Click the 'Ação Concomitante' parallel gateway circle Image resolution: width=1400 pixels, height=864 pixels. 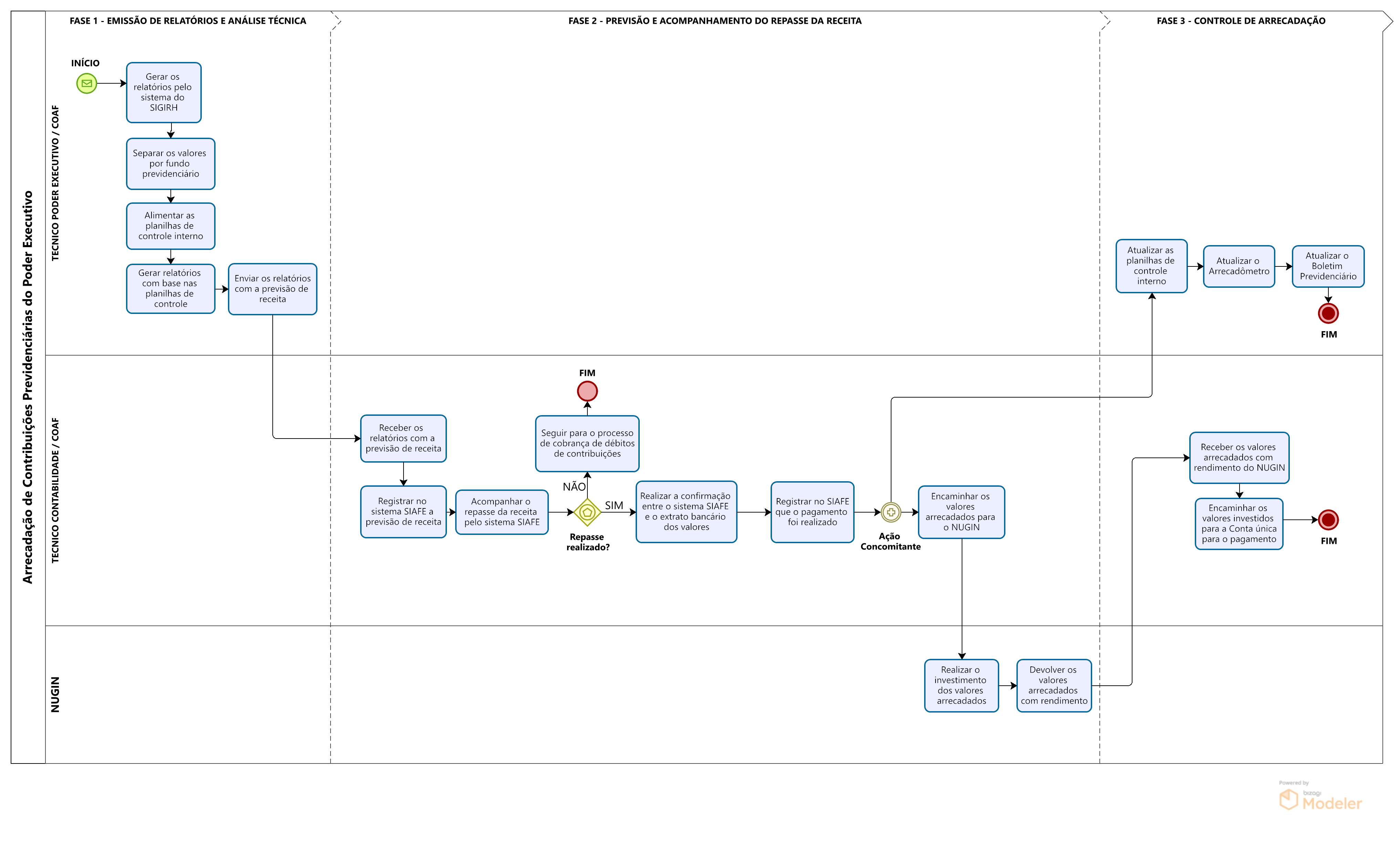pyautogui.click(x=890, y=512)
